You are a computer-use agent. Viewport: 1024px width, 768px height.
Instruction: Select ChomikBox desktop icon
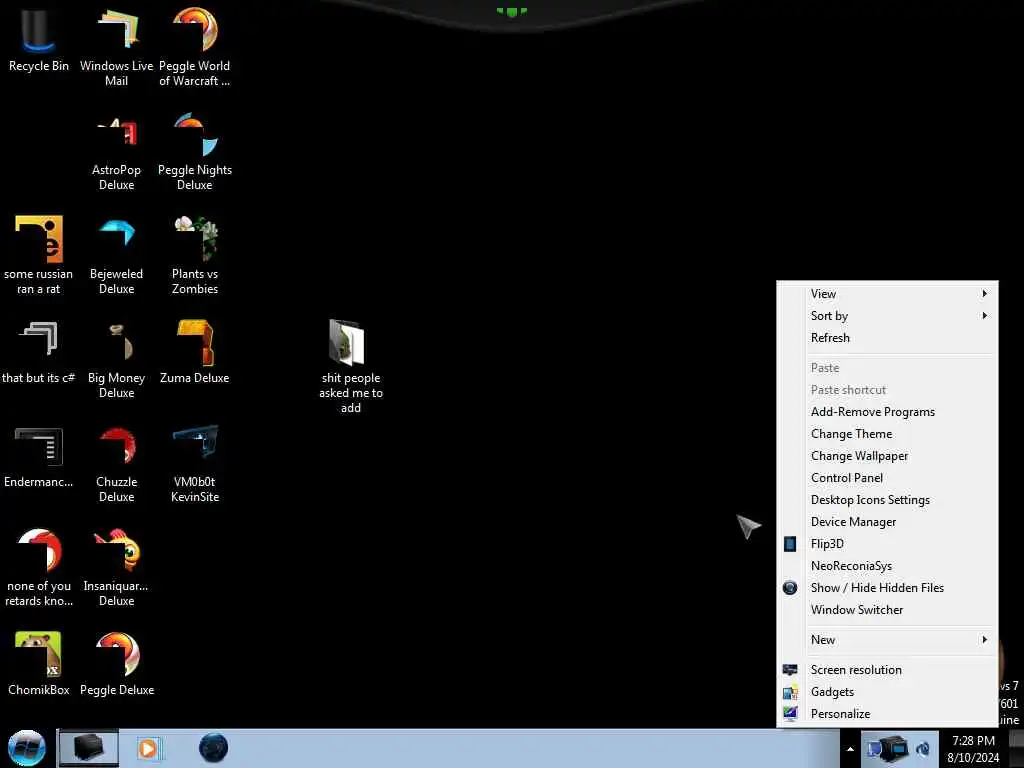(39, 664)
